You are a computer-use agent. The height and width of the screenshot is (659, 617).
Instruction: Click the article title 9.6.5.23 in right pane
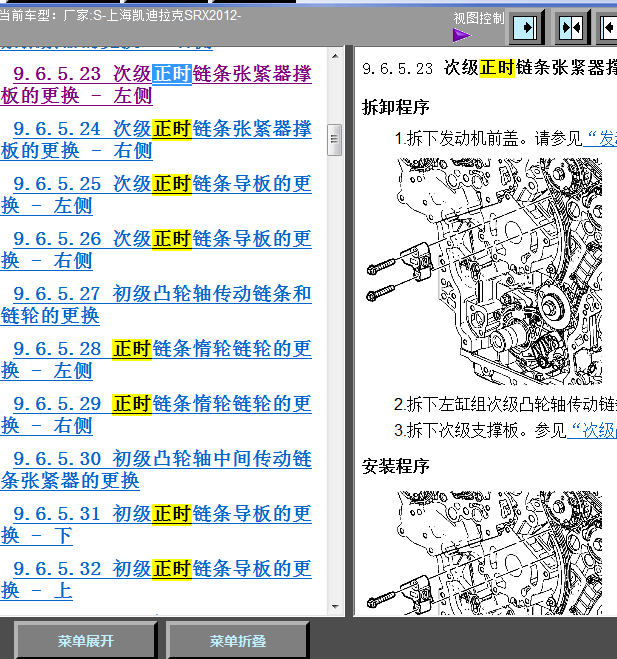point(489,68)
